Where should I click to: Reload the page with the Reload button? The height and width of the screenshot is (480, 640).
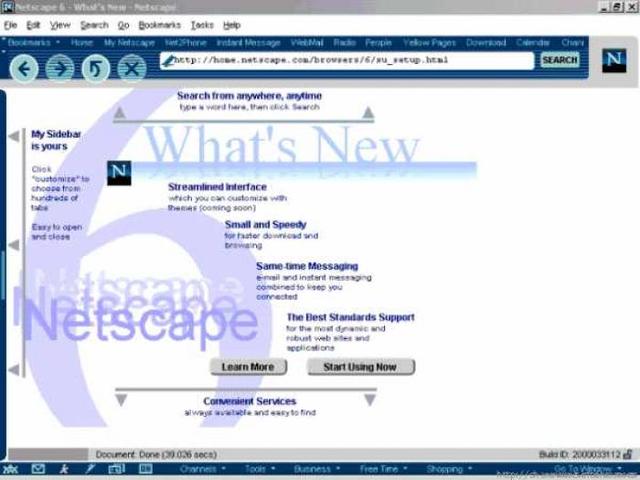[x=96, y=69]
